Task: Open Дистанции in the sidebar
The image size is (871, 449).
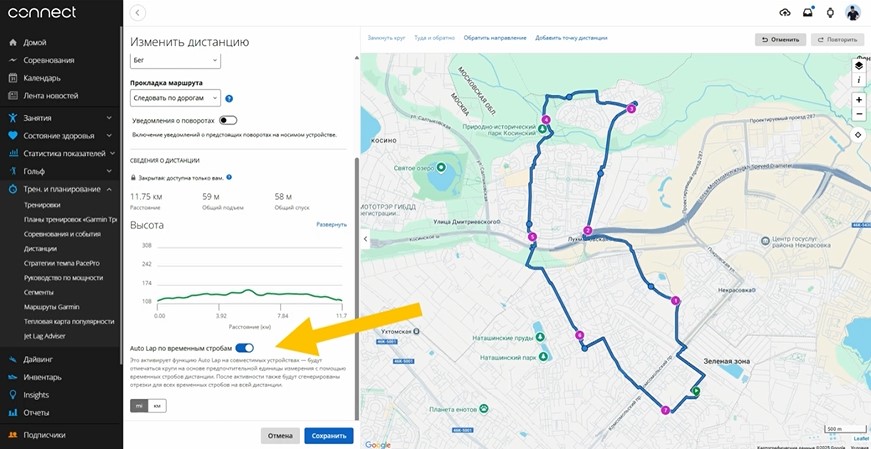Action: pyautogui.click(x=40, y=248)
